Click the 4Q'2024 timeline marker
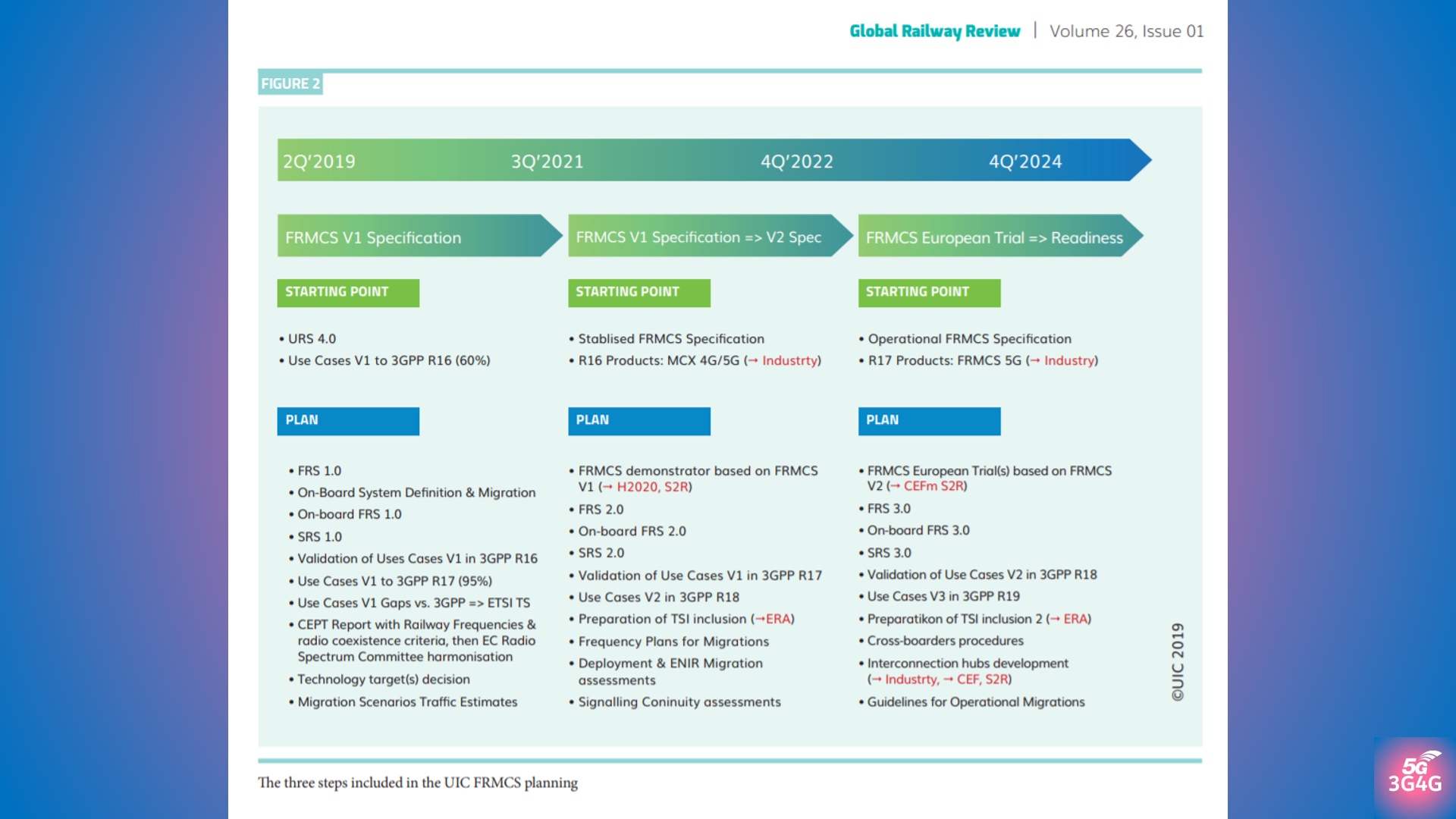Viewport: 1456px width, 819px height. pyautogui.click(x=1025, y=161)
